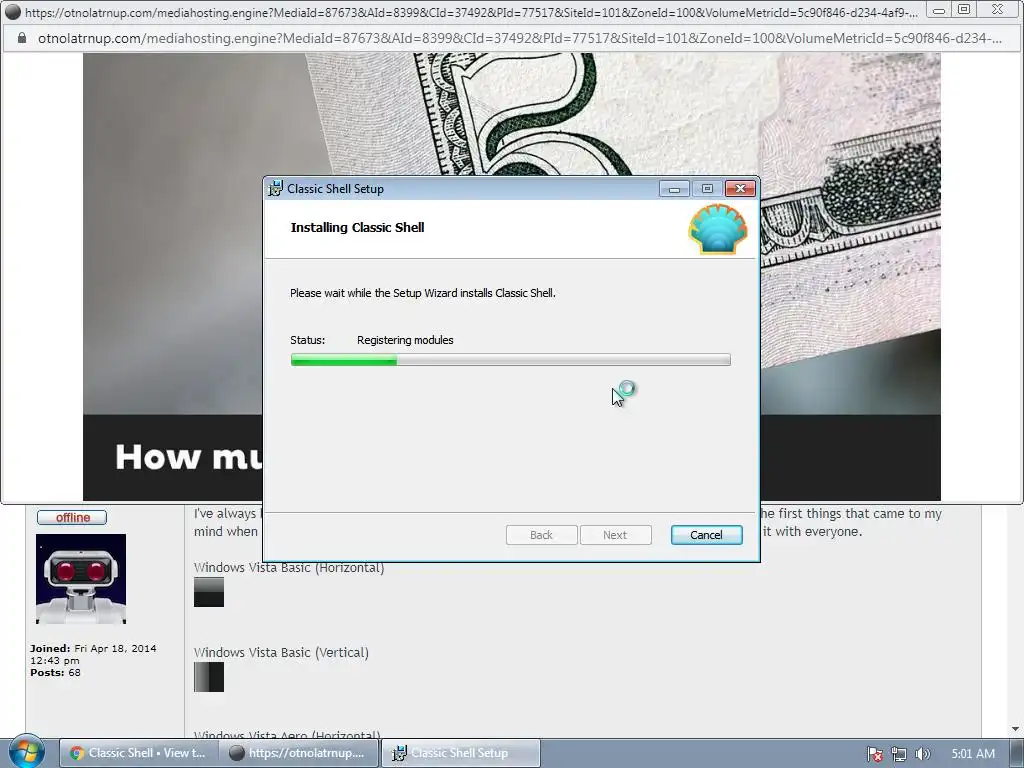Click 'Windows Vista Basic (Horizontal)' text
This screenshot has width=1024, height=768.
point(289,568)
